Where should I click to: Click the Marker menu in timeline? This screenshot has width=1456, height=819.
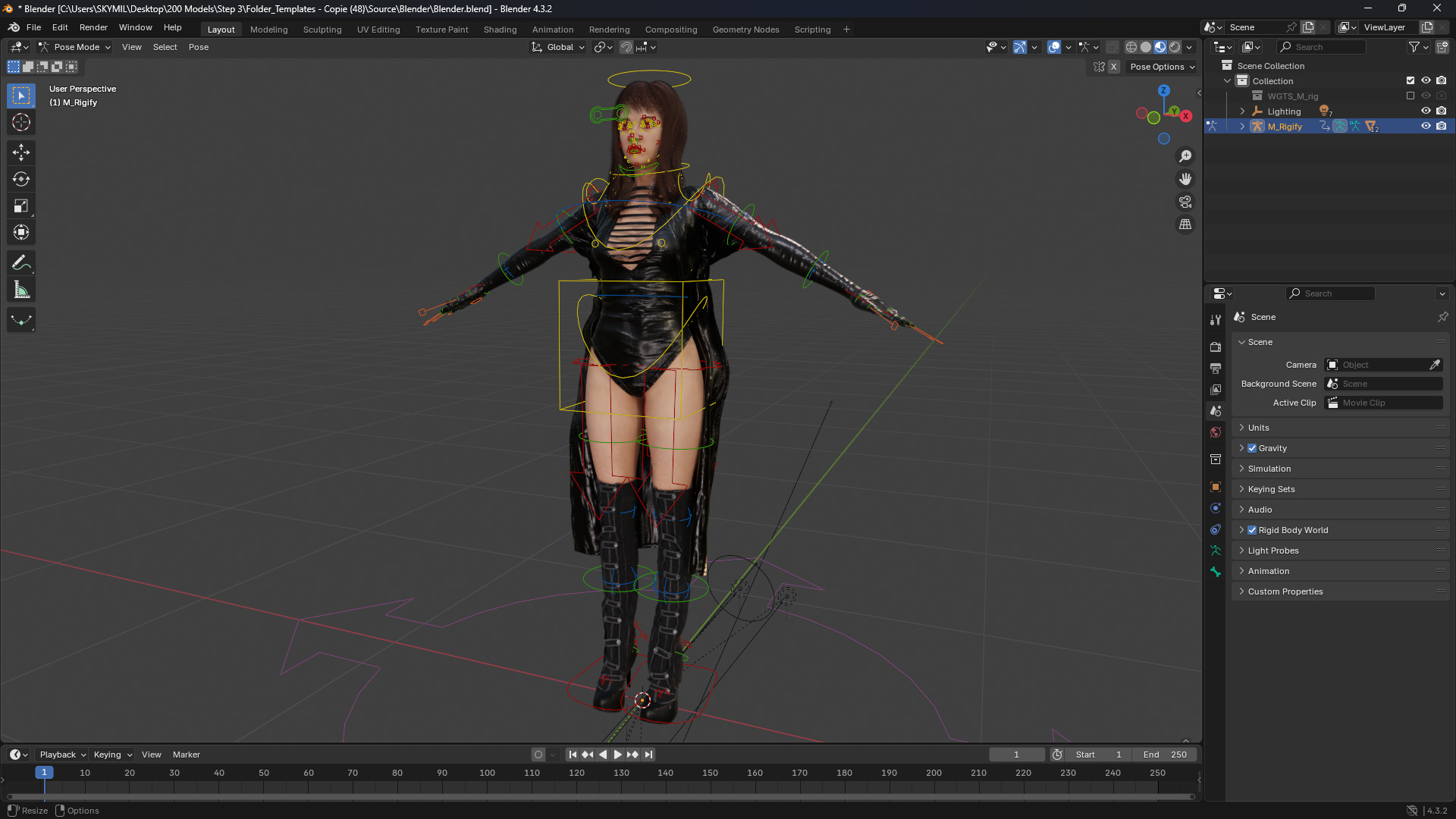click(x=187, y=755)
